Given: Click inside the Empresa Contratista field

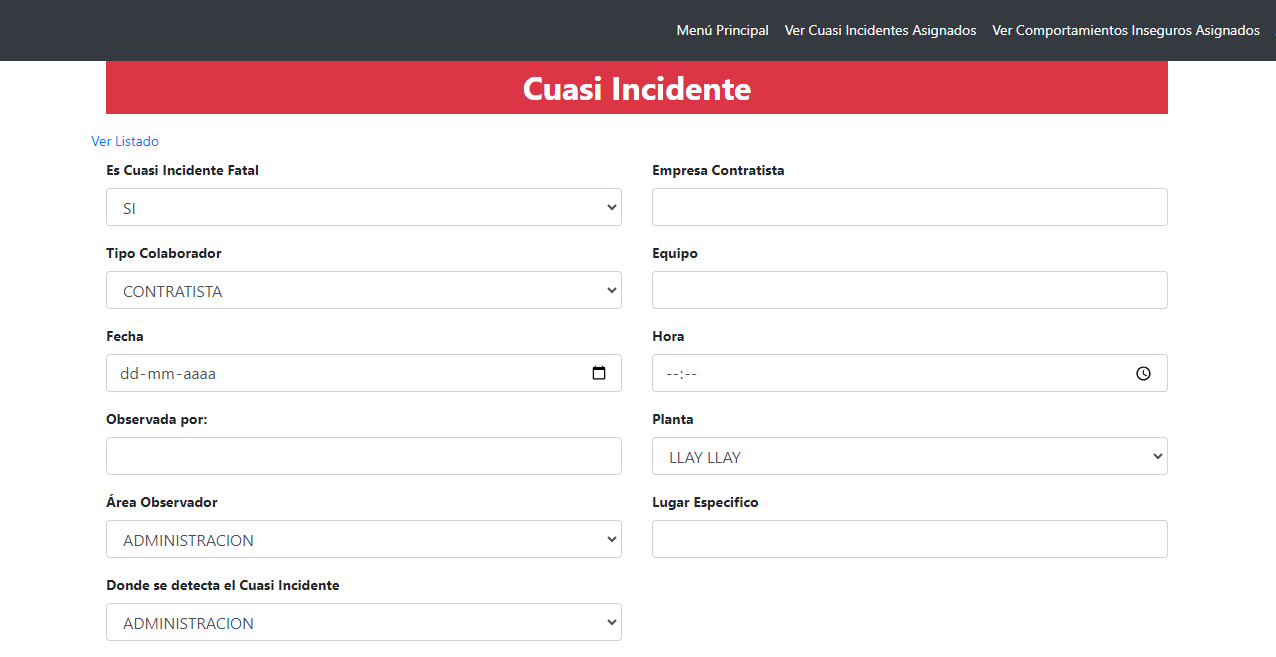Looking at the screenshot, I should coord(909,207).
